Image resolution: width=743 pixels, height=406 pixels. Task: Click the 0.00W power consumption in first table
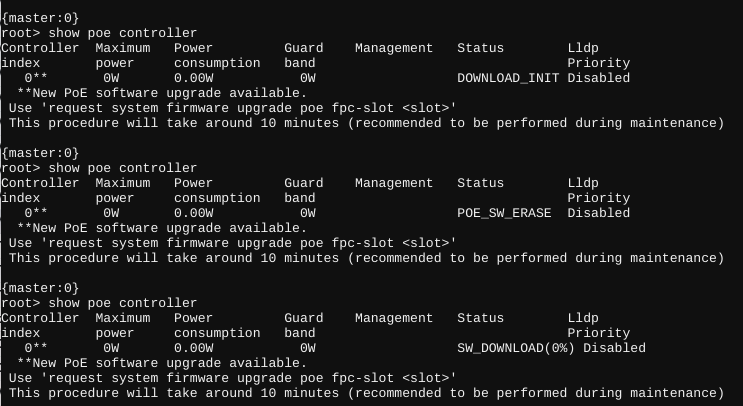pyautogui.click(x=193, y=78)
